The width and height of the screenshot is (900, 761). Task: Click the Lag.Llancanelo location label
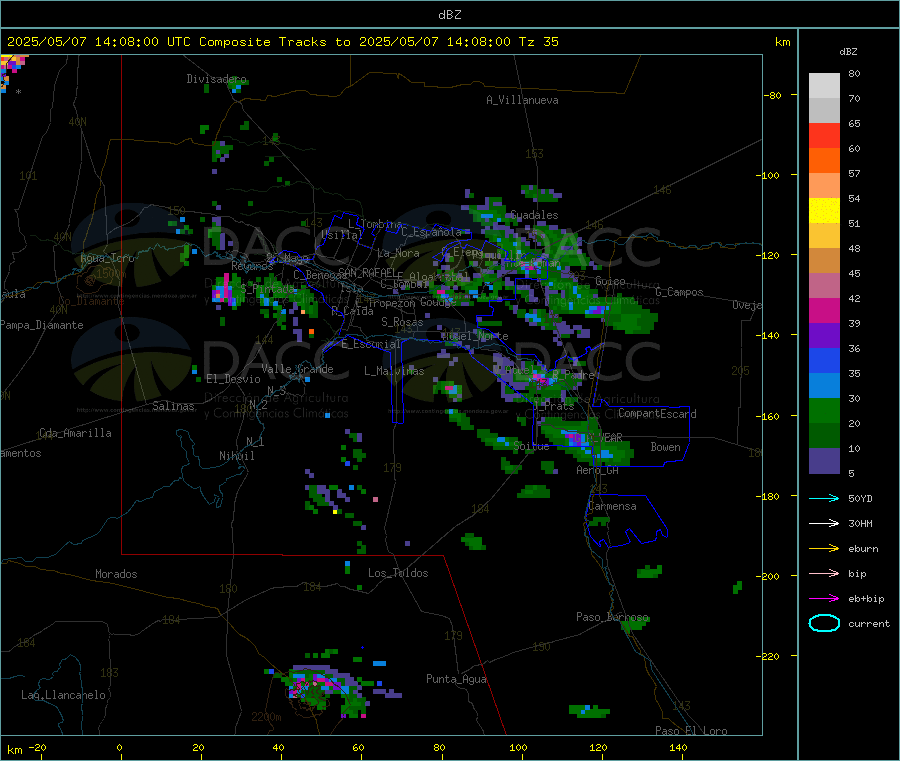tap(63, 695)
